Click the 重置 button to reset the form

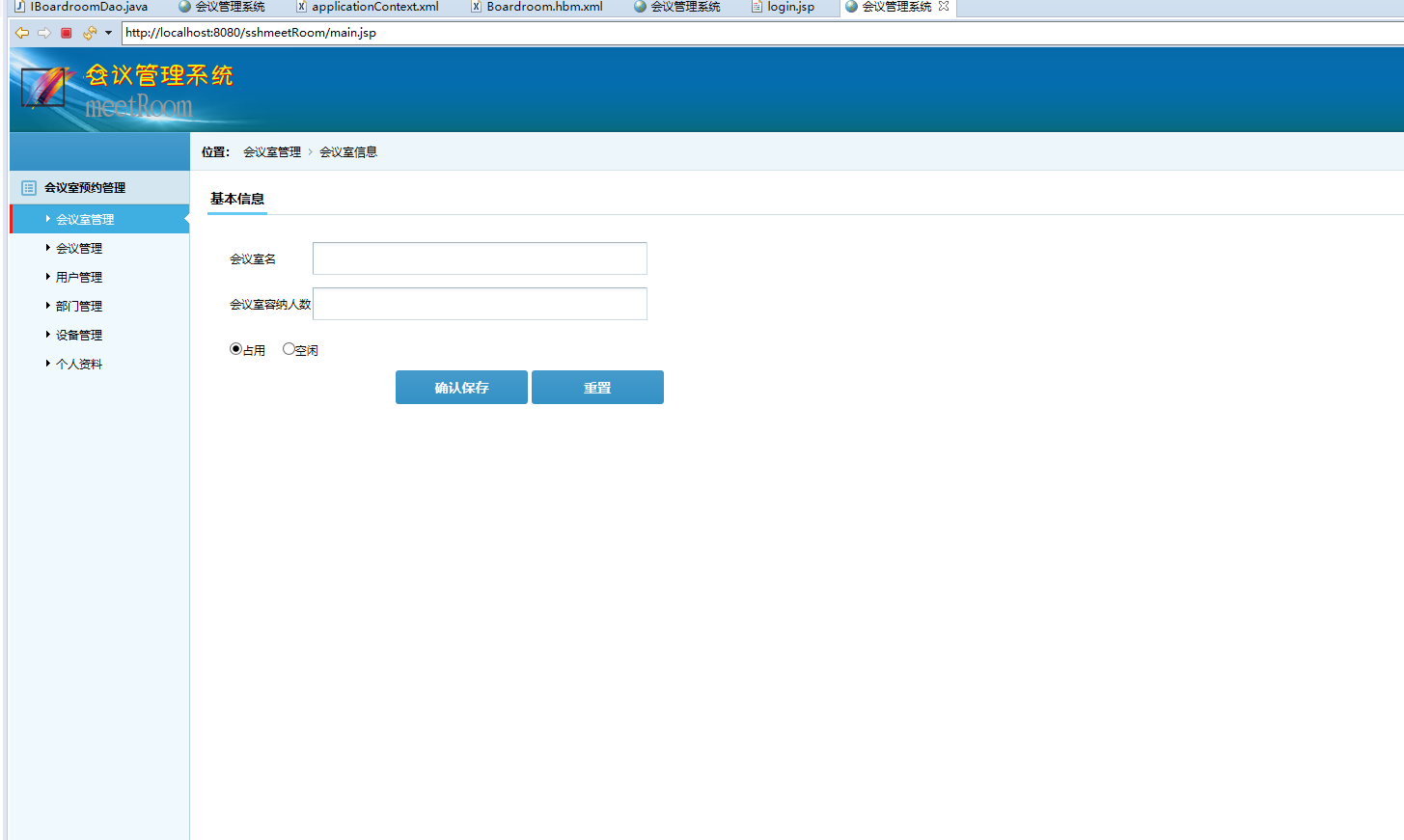point(597,388)
